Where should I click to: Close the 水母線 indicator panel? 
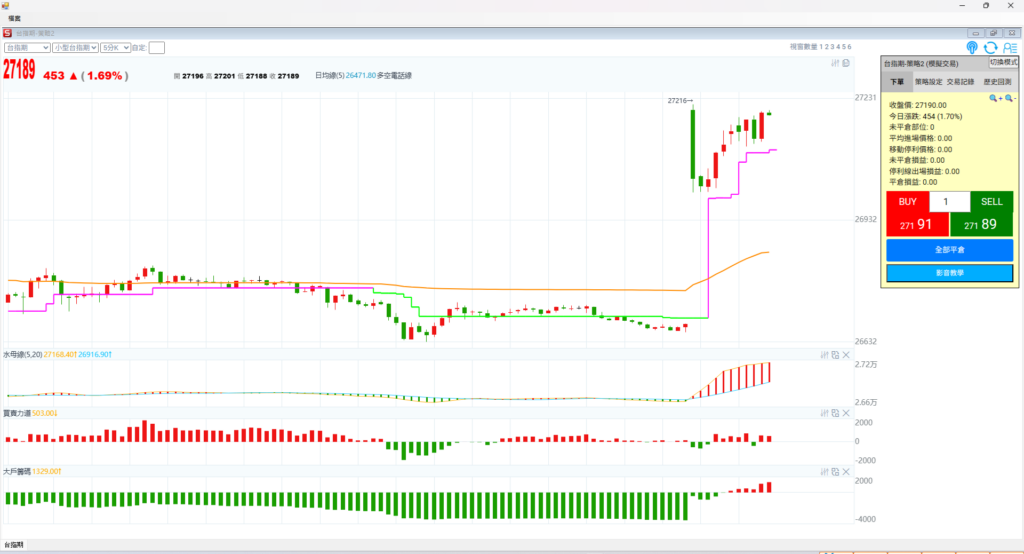846,355
